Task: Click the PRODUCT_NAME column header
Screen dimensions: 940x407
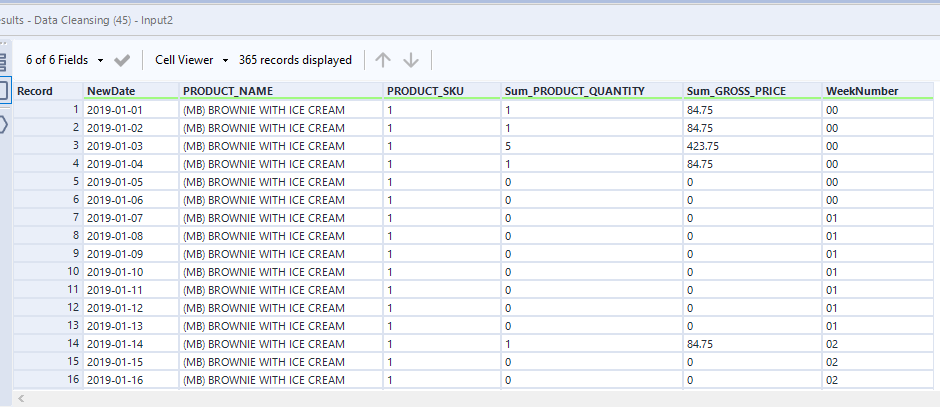Action: [x=281, y=91]
